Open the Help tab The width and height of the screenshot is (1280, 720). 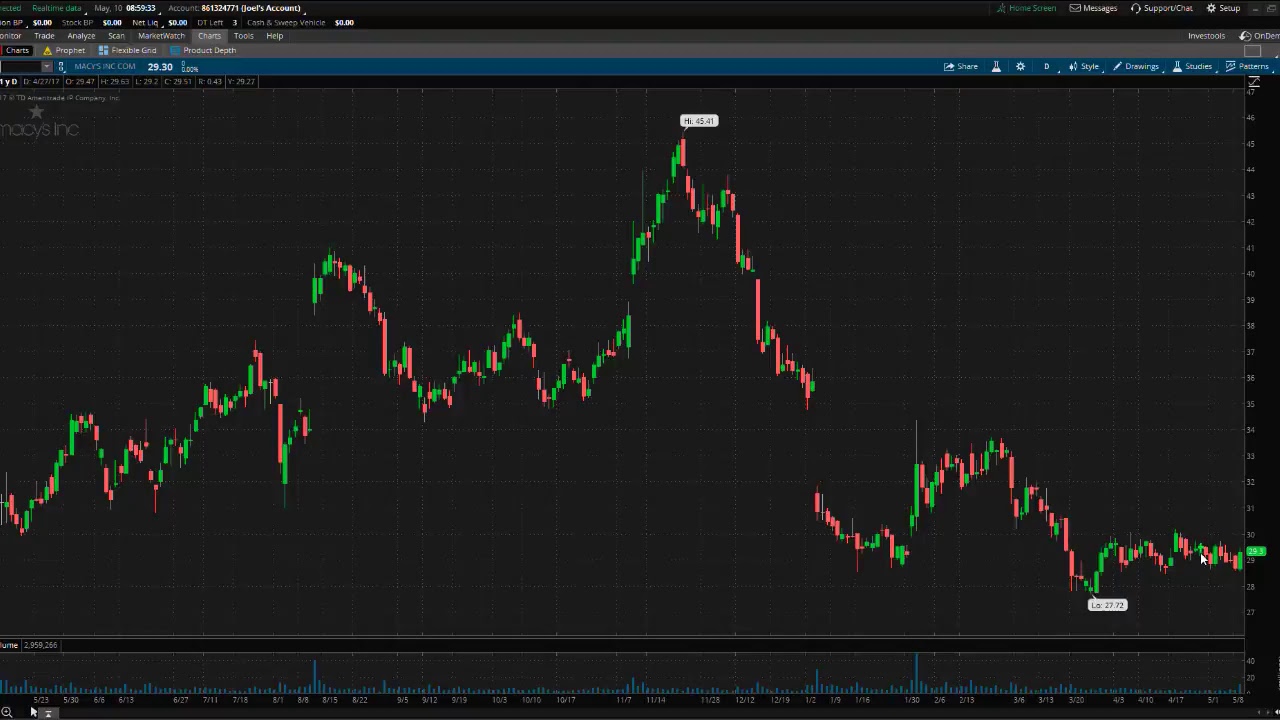274,36
